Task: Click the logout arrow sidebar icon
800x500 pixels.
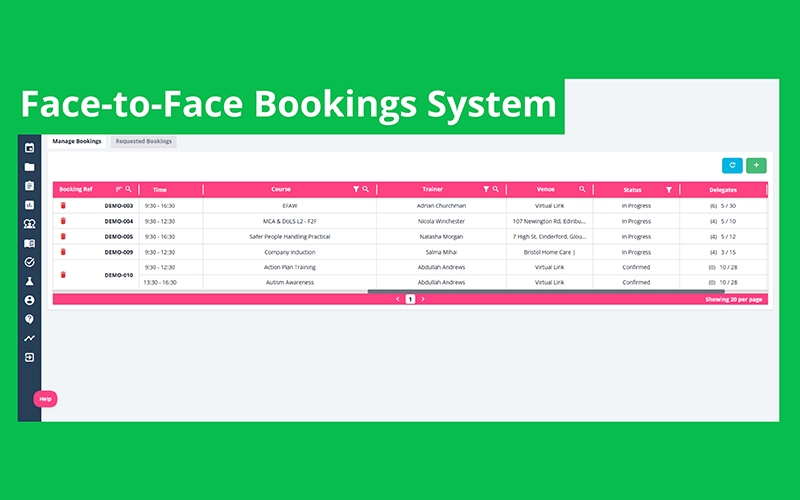Action: tap(30, 358)
